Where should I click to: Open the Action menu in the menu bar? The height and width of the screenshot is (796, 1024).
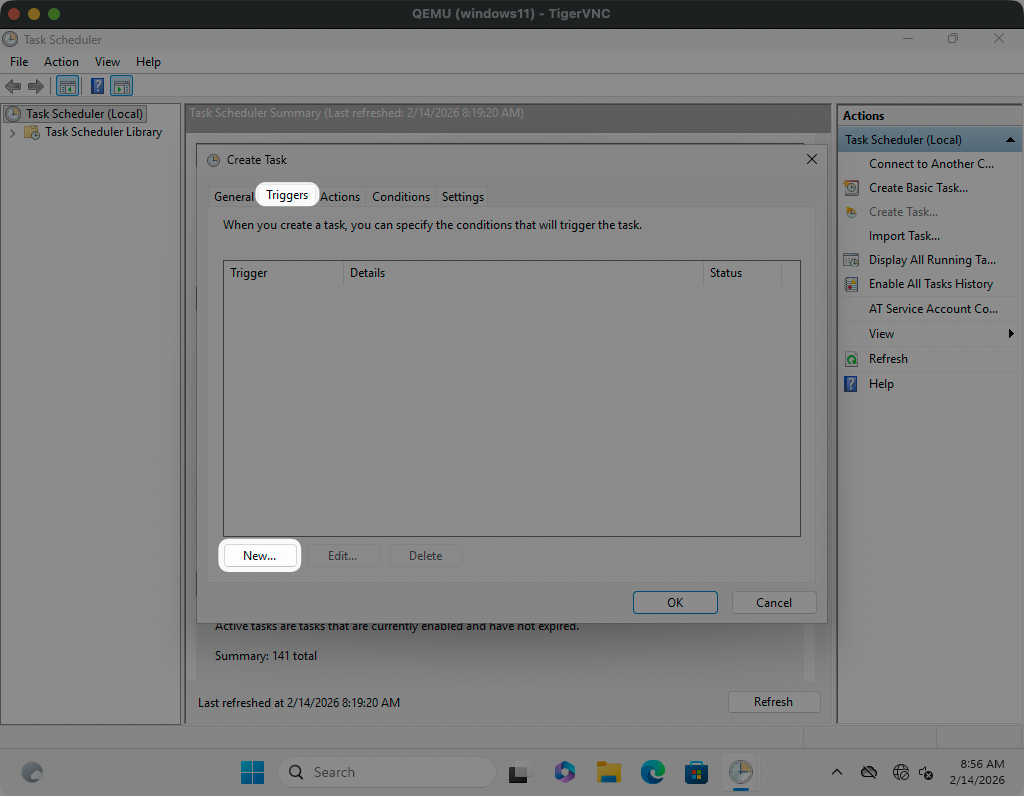pos(61,62)
